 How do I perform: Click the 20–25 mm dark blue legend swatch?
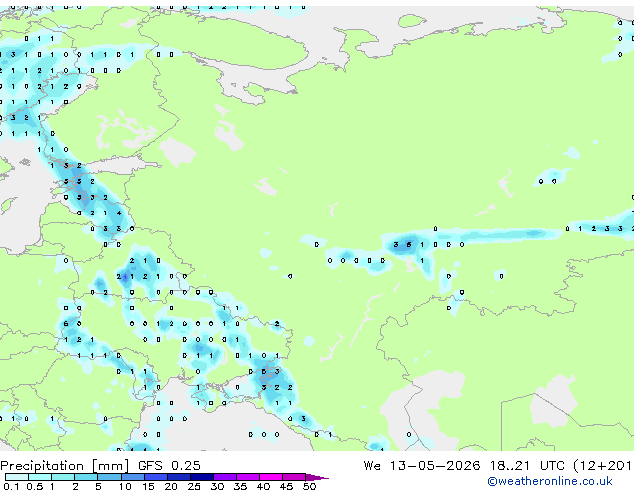tap(179, 477)
